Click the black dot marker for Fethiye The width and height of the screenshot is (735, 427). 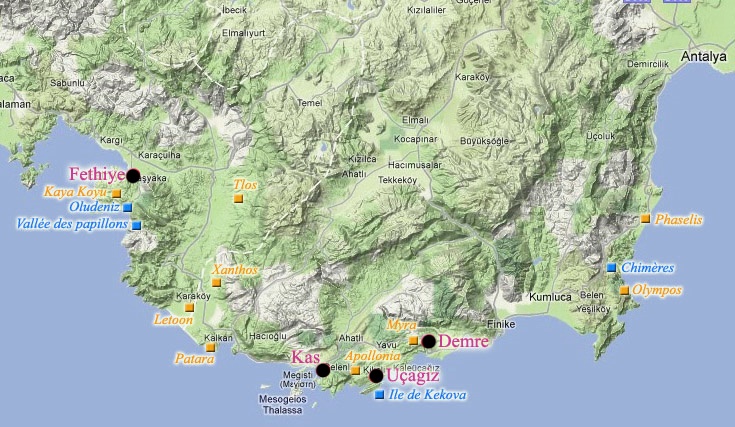click(133, 176)
